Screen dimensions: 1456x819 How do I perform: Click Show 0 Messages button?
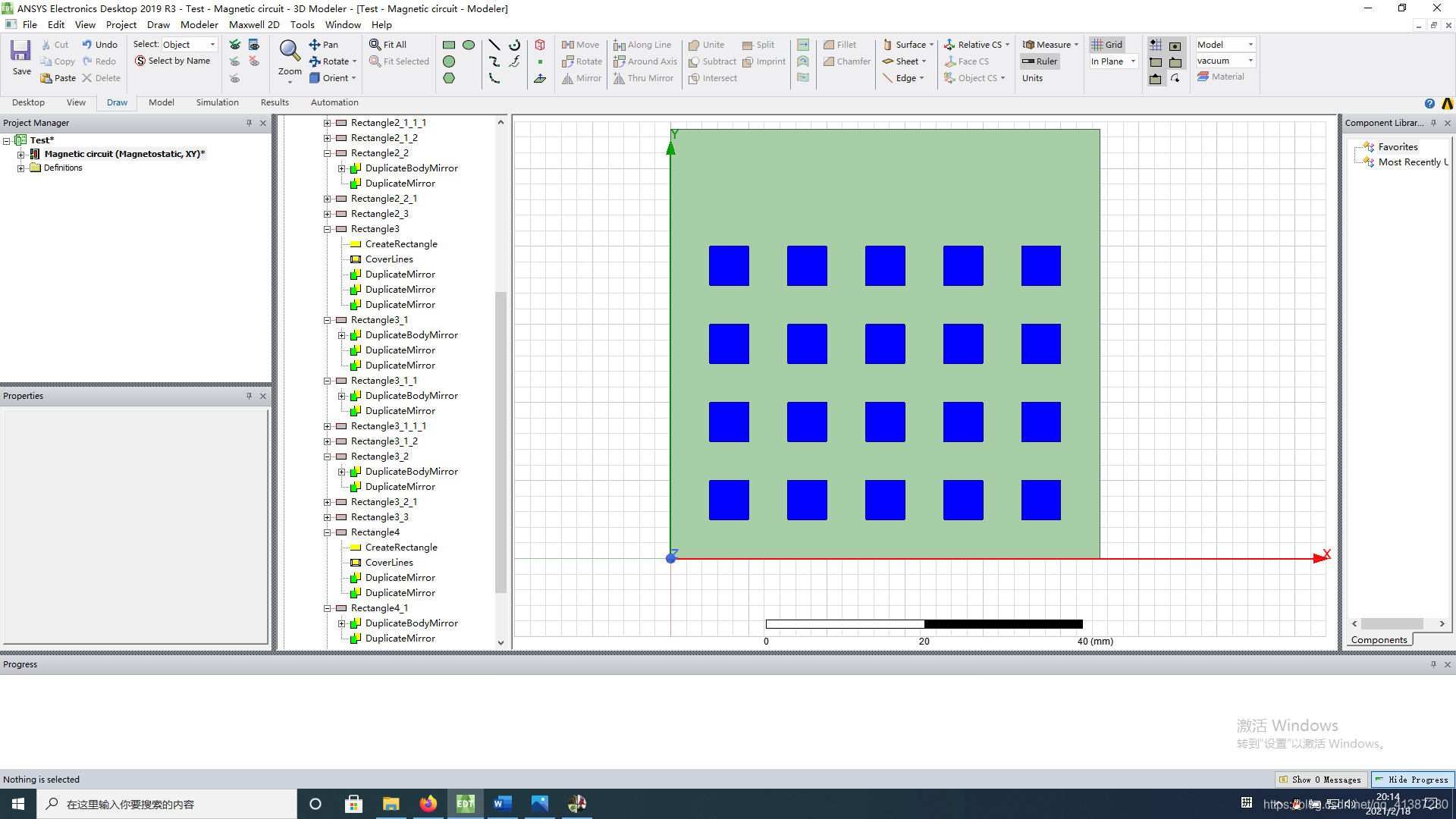1320,780
